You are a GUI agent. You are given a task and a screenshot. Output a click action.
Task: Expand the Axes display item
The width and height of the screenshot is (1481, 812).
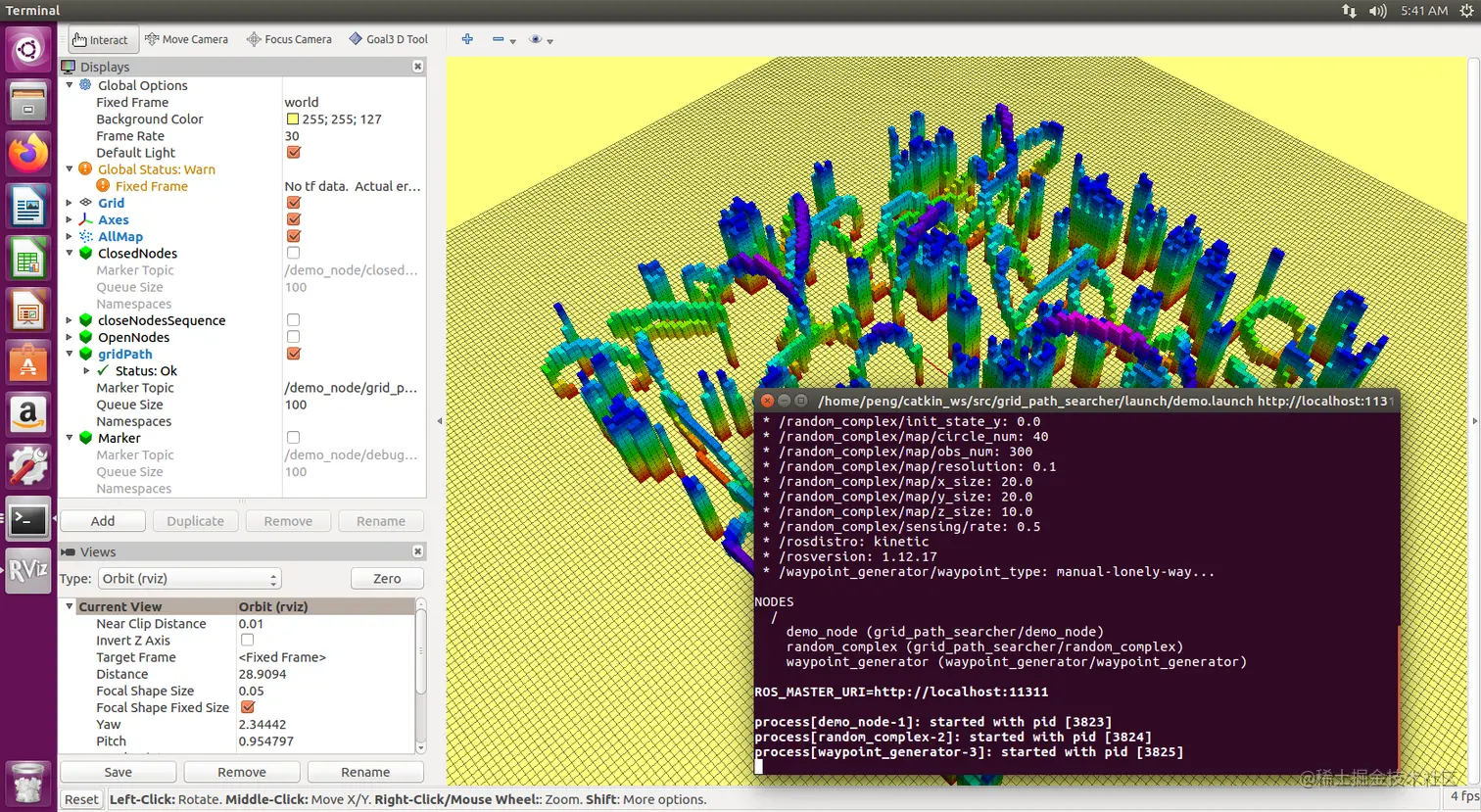(70, 219)
